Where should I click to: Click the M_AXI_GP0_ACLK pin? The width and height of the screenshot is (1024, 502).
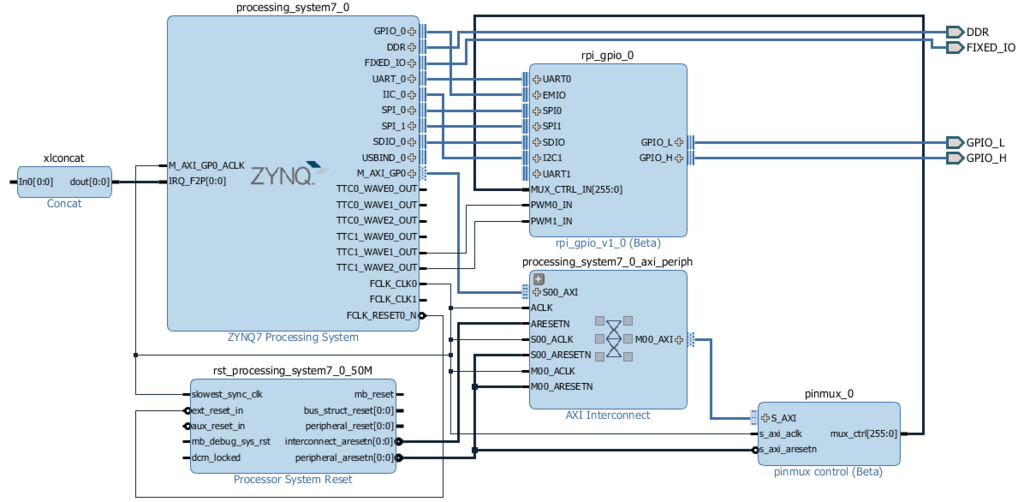[x=206, y=166]
